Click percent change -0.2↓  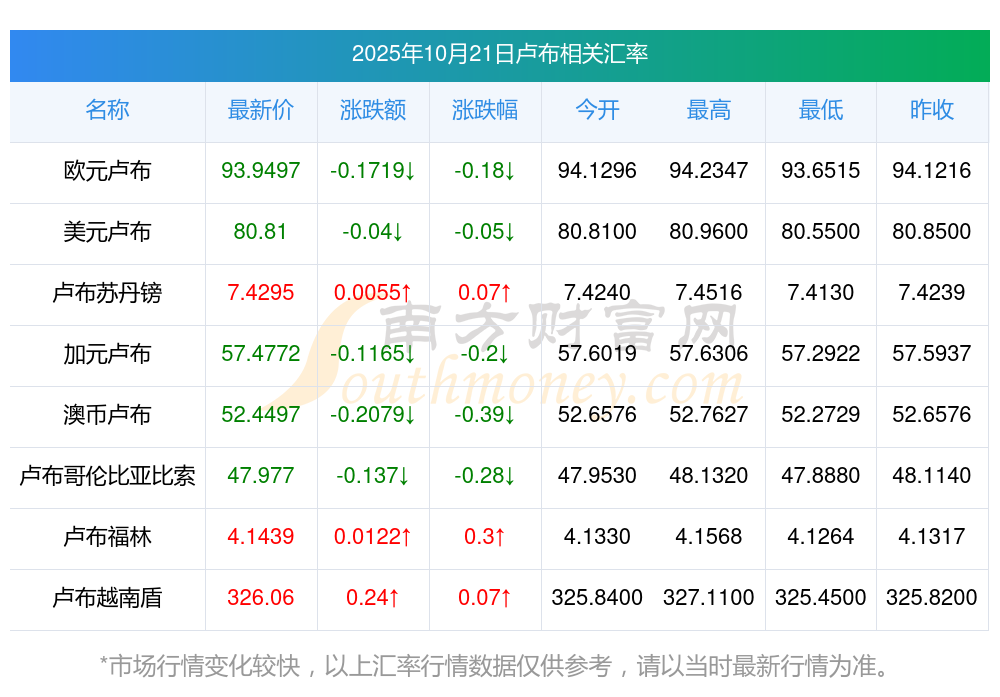485,353
